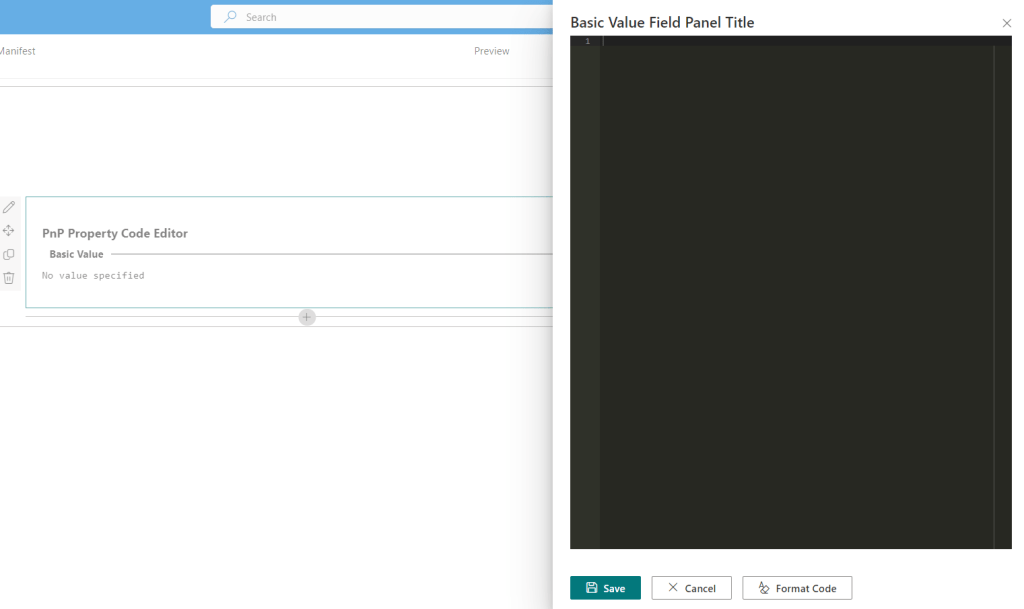Click the 'No value specified' text
The width and height of the screenshot is (1024, 609).
(x=93, y=276)
